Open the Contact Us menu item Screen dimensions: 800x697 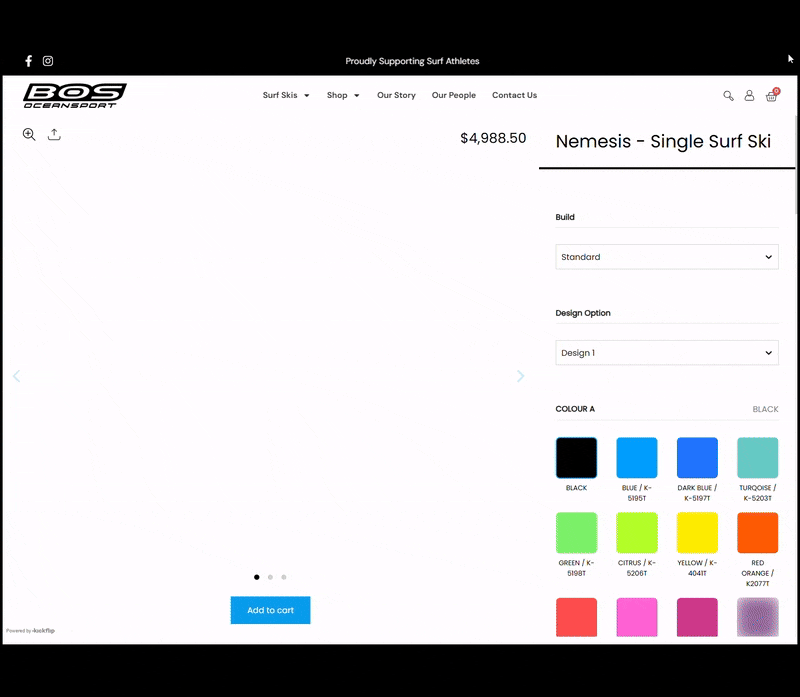514,95
